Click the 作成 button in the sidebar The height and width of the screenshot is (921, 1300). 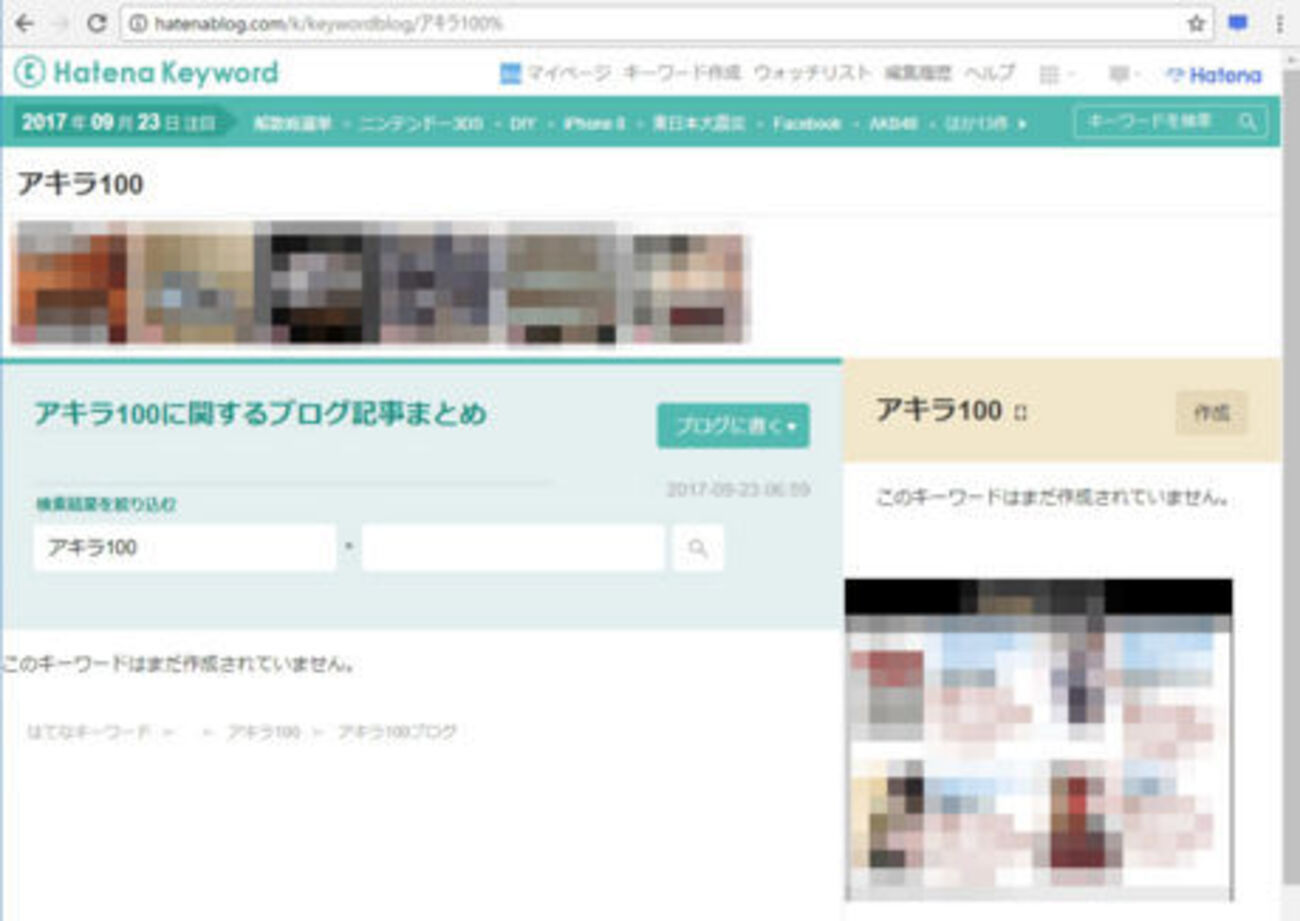coord(1211,412)
